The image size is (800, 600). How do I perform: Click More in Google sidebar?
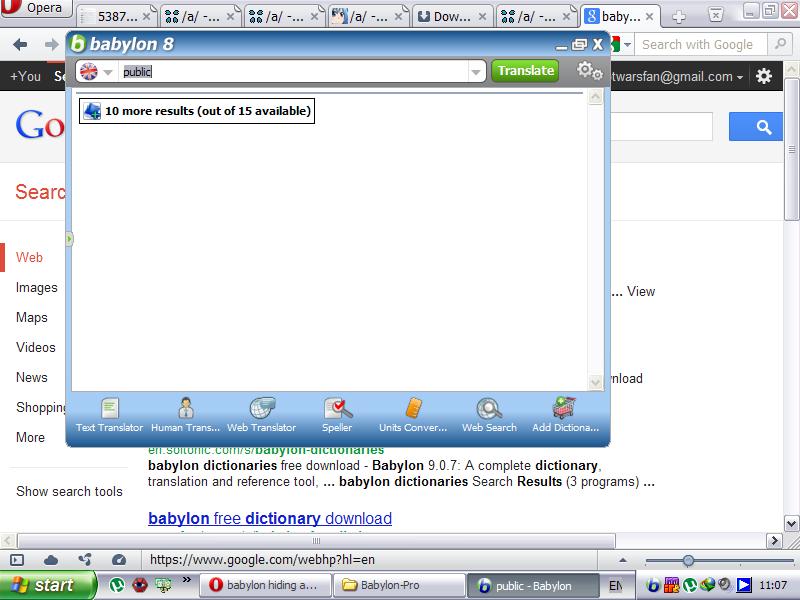(x=30, y=438)
